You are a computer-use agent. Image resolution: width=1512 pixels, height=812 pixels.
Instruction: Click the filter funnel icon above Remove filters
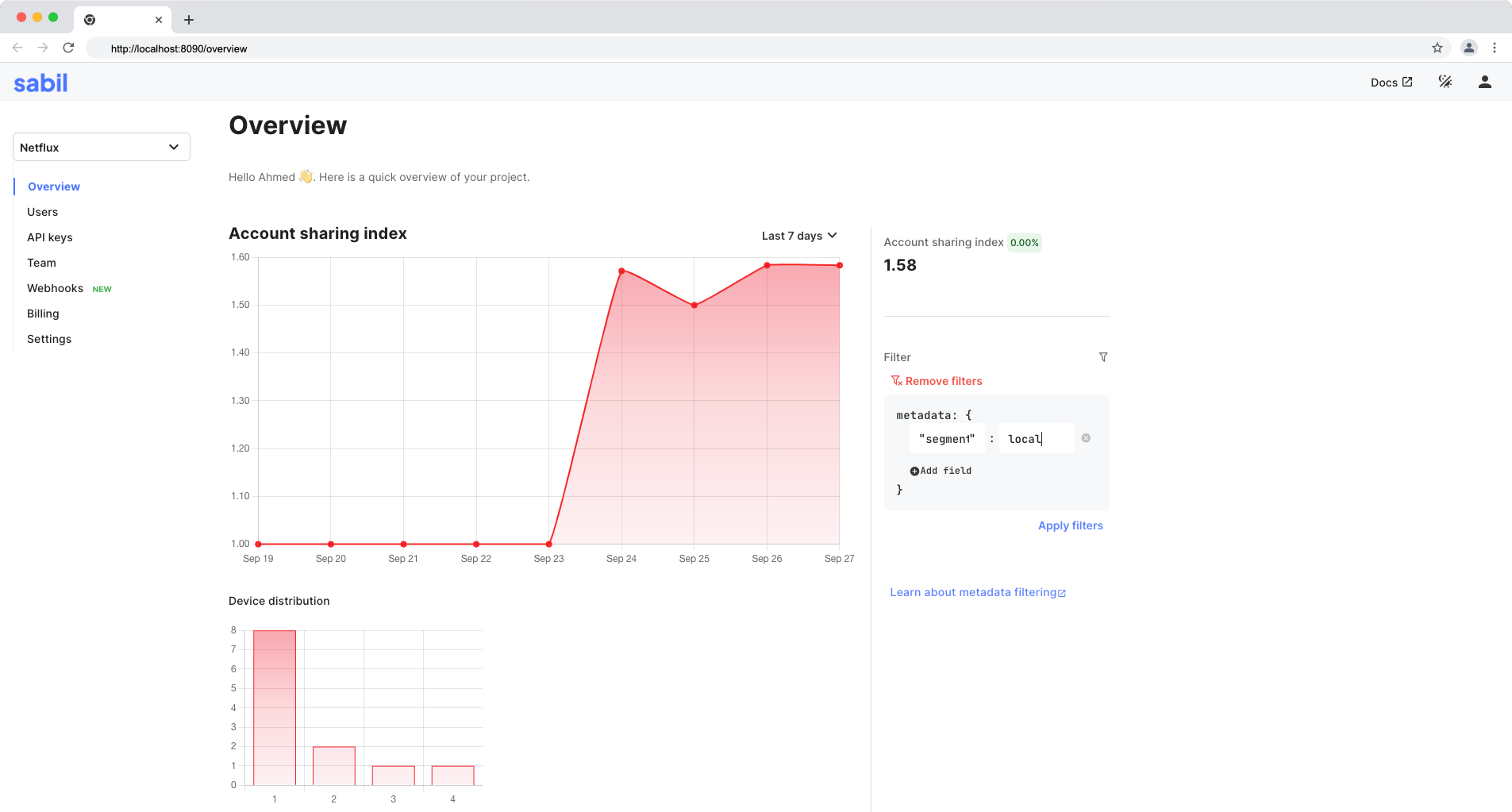[x=1103, y=357]
